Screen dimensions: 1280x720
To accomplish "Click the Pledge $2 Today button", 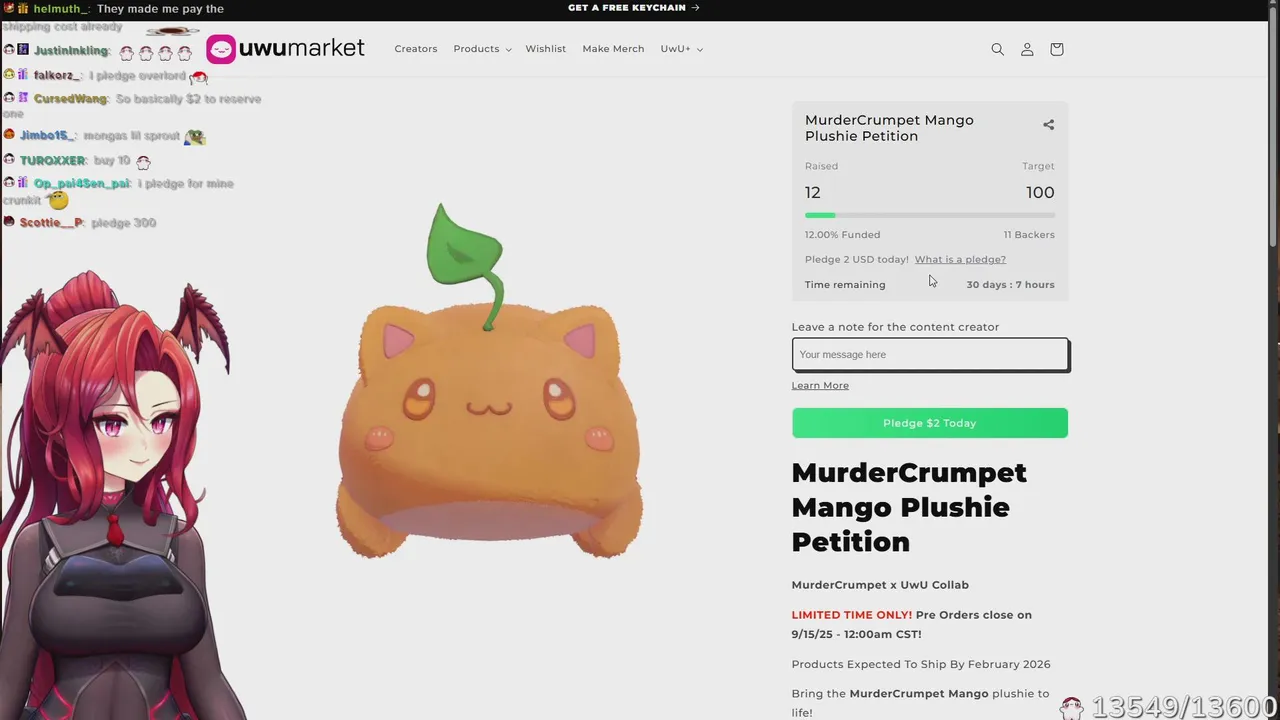I will 930,423.
